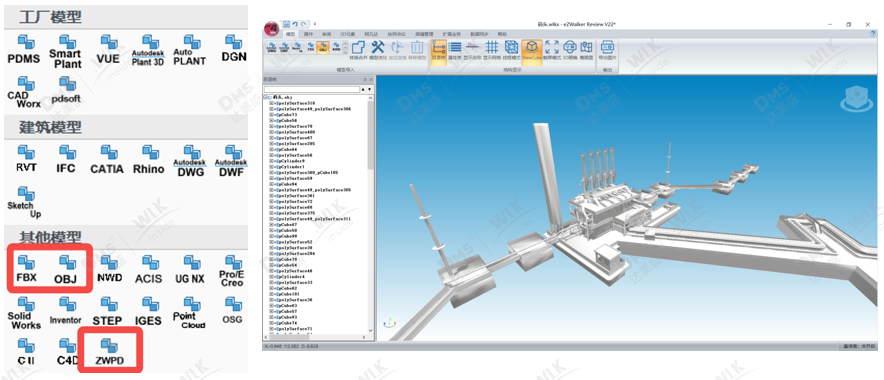This screenshot has width=884, height=380.
Task: Click the 导出图片 export image icon
Action: click(608, 51)
